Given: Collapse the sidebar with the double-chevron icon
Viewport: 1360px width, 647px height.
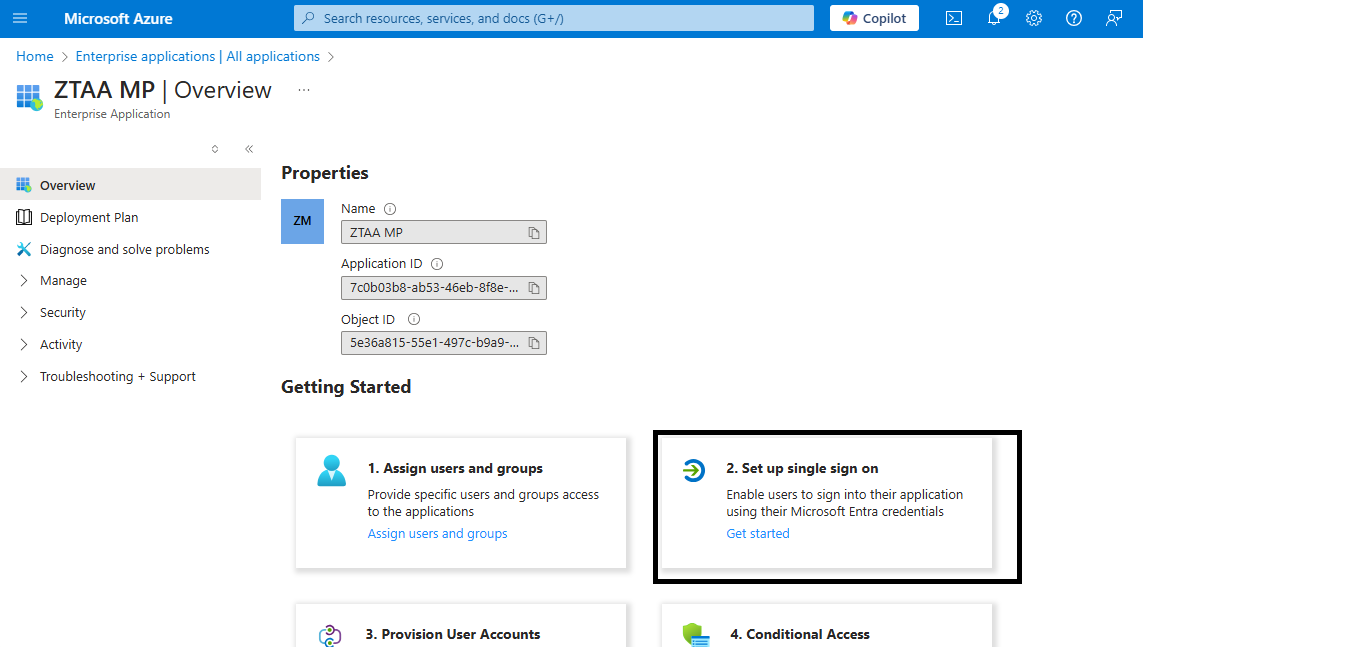Looking at the screenshot, I should click(249, 149).
